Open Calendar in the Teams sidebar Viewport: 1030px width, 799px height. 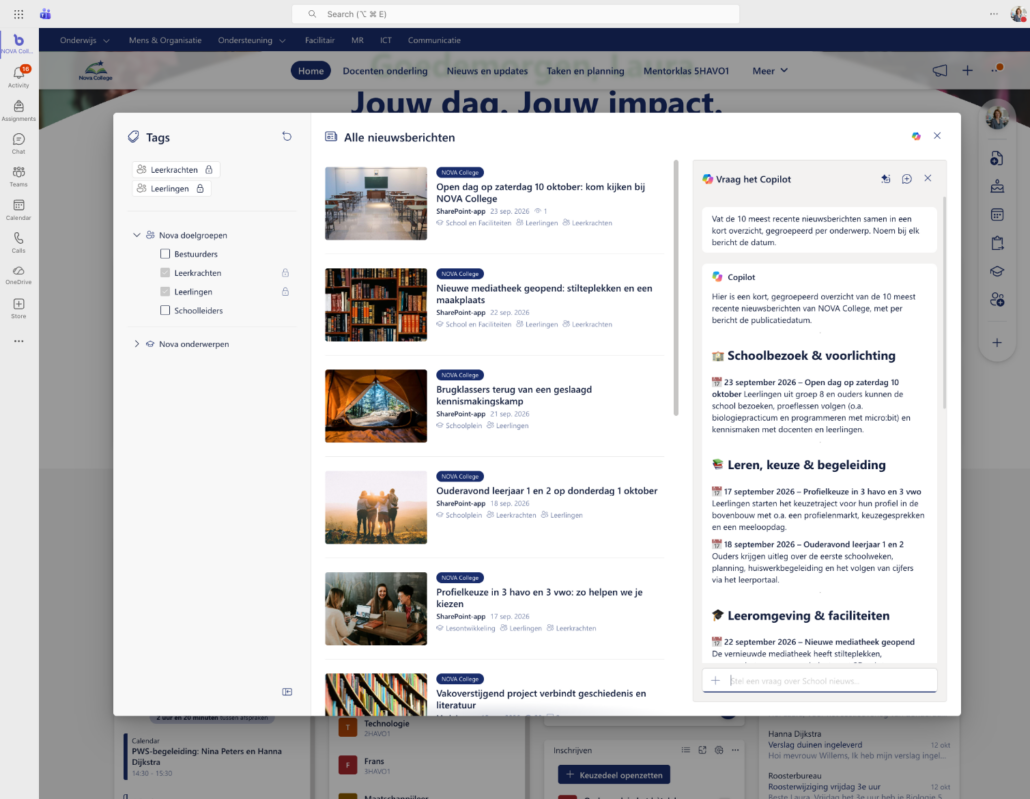click(18, 209)
